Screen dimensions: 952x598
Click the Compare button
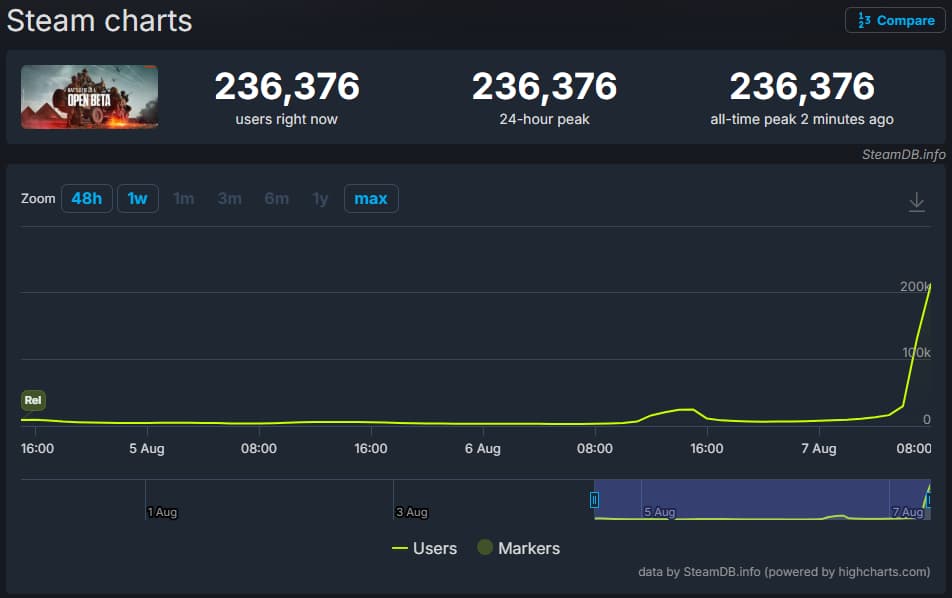point(895,21)
